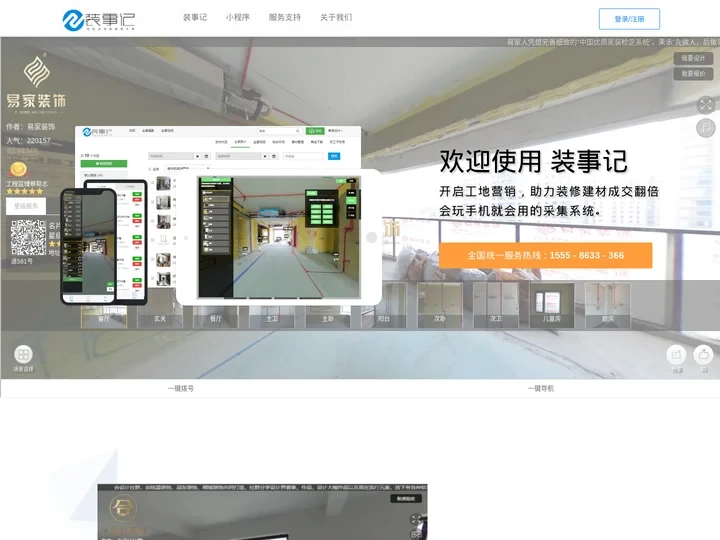Click the 装事记 logo in header

point(98,20)
